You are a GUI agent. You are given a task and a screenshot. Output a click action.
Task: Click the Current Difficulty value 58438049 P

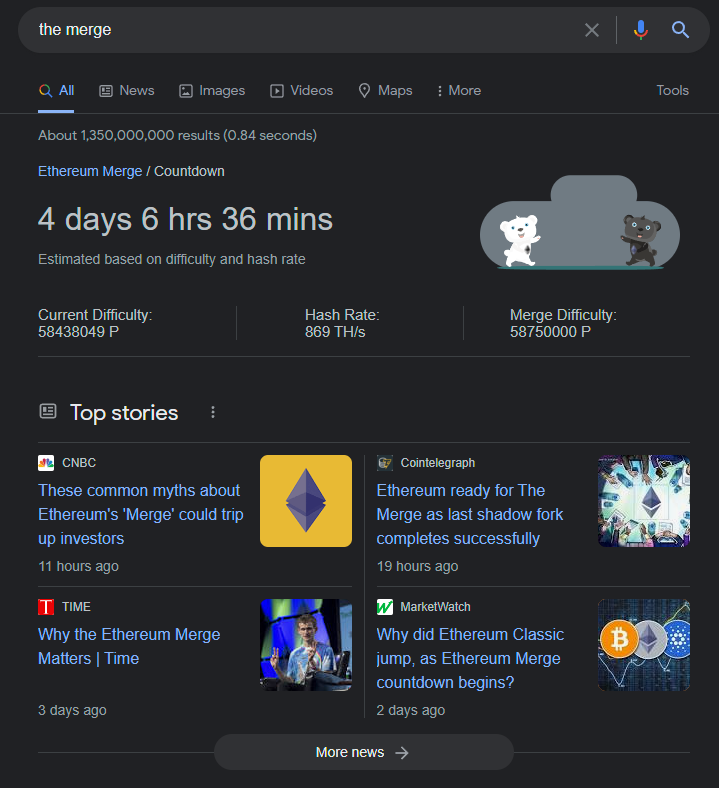(78, 332)
